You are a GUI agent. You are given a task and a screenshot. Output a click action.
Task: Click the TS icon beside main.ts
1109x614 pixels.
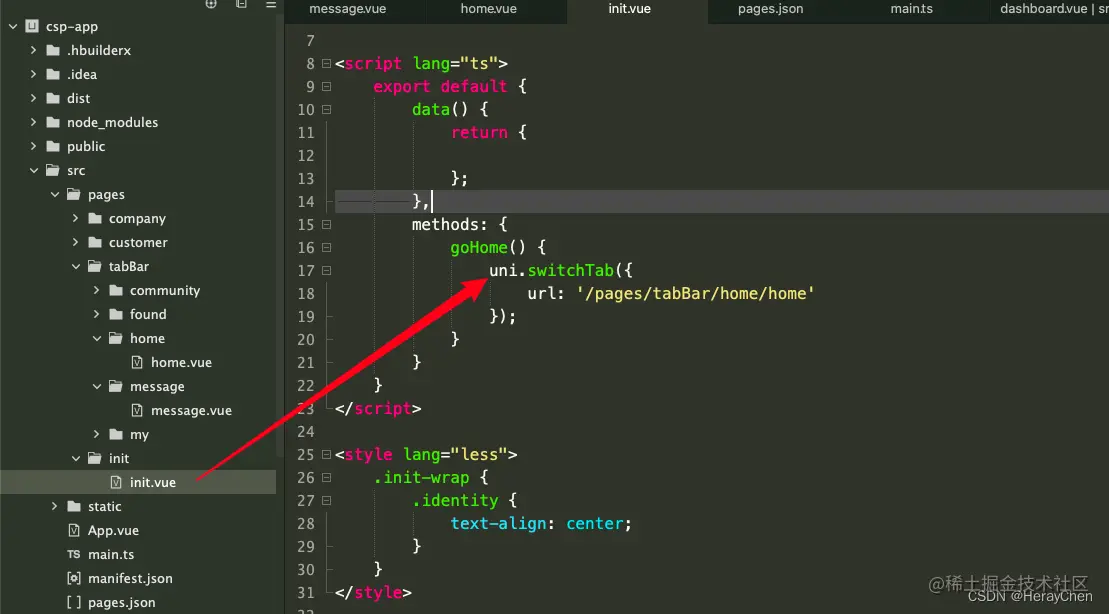click(x=74, y=555)
